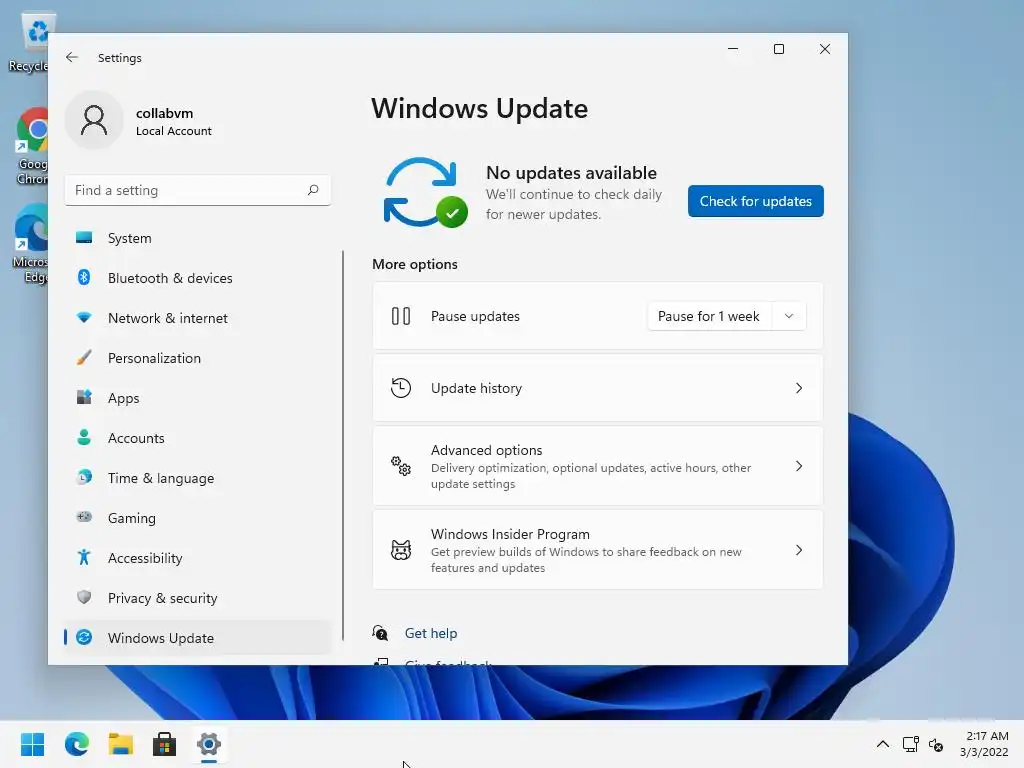Click the Update history clock icon

click(401, 388)
